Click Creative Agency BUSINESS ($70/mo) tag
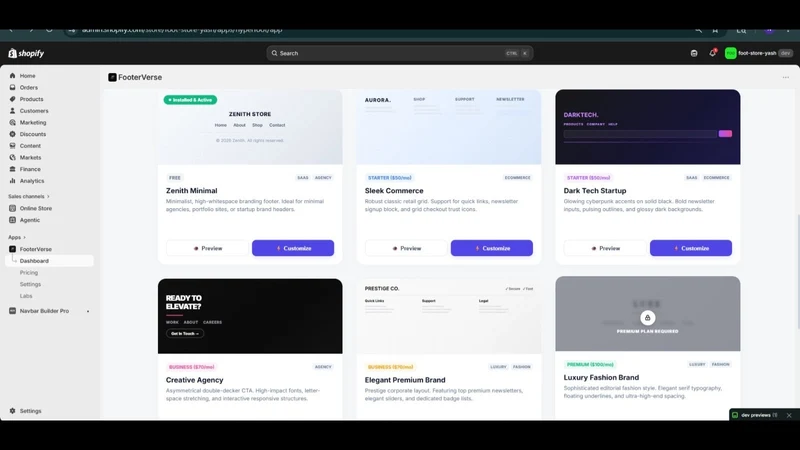The height and width of the screenshot is (450, 800). click(x=191, y=367)
